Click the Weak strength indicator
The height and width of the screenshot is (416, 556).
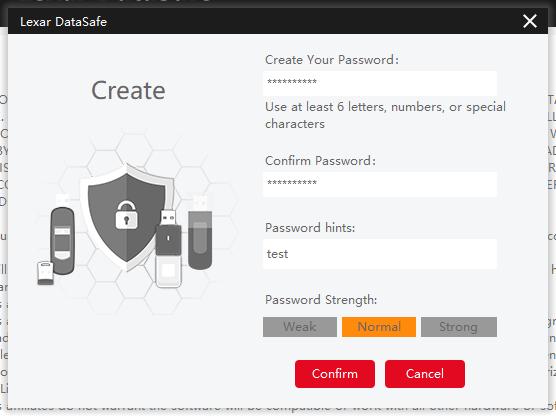point(300,327)
